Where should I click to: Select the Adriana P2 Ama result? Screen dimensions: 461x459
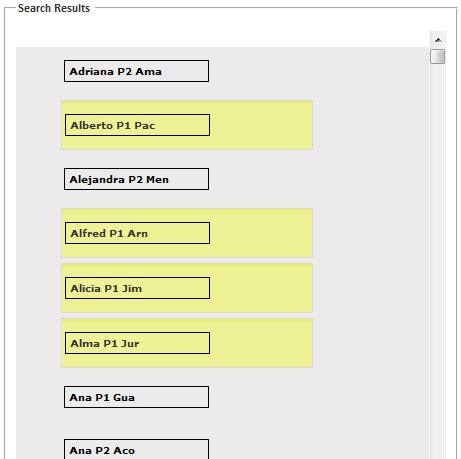tap(136, 71)
